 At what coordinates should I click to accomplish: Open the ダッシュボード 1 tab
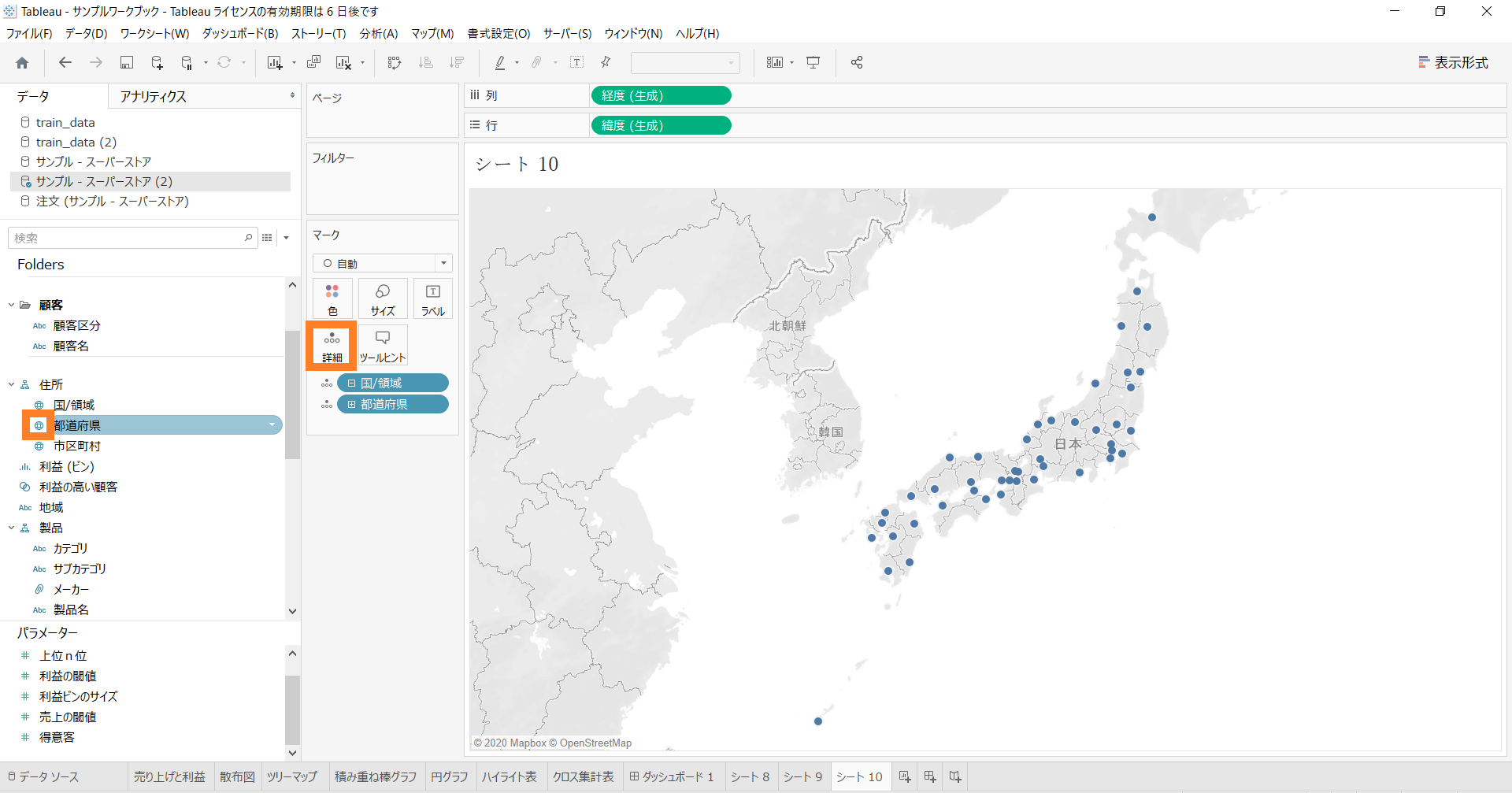point(672,777)
